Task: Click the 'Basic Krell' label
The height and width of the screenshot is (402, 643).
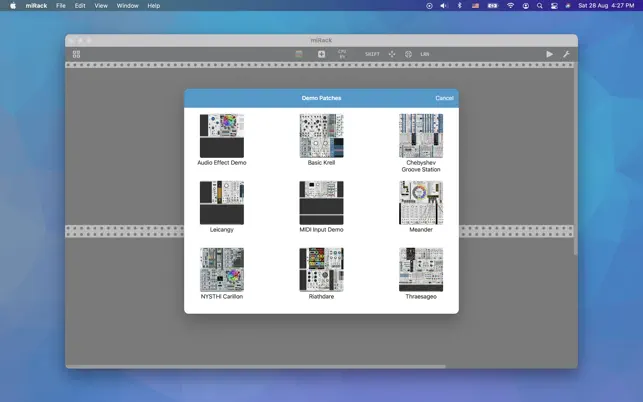Action: click(322, 163)
